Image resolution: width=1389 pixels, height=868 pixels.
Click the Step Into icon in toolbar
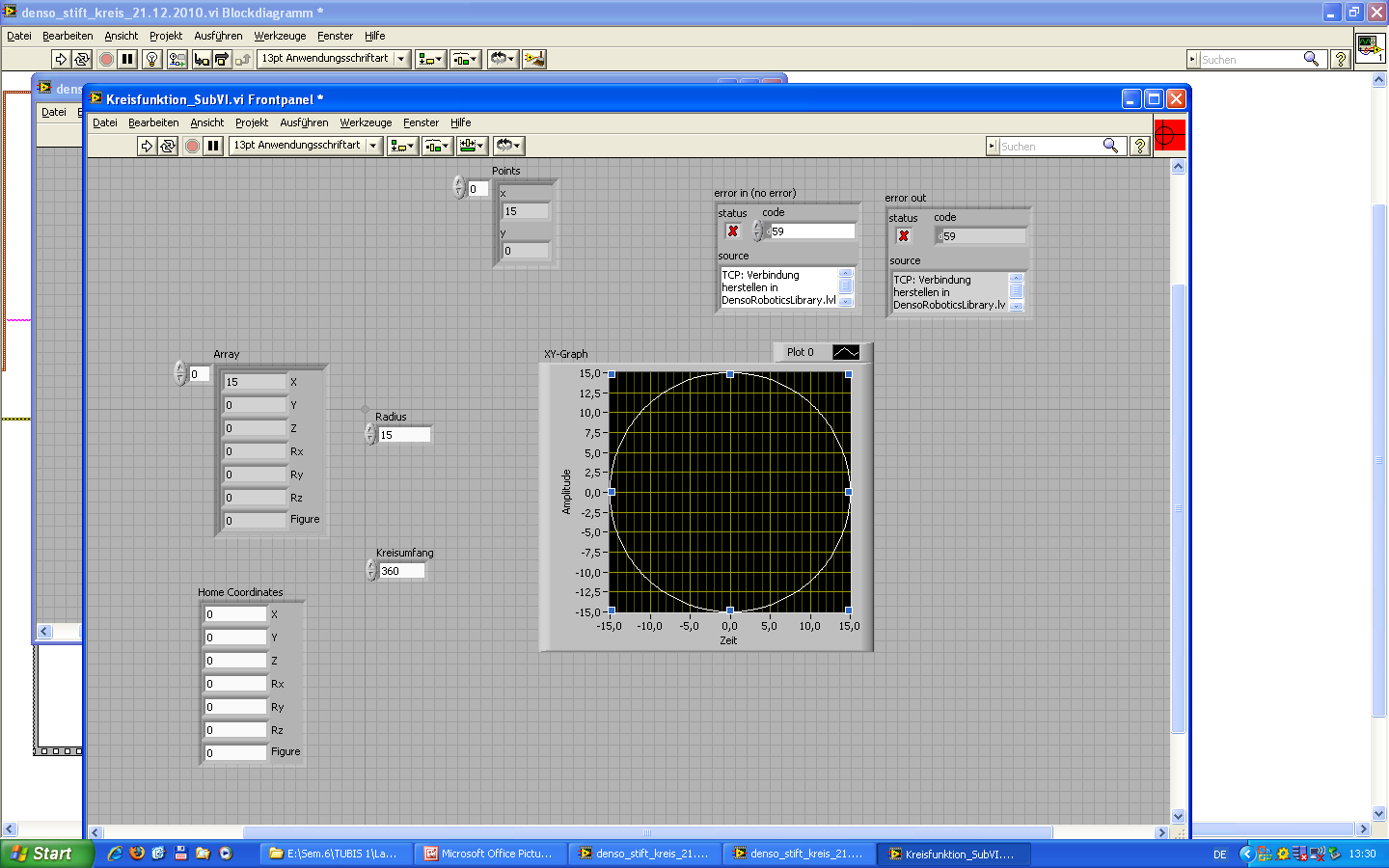point(201,59)
